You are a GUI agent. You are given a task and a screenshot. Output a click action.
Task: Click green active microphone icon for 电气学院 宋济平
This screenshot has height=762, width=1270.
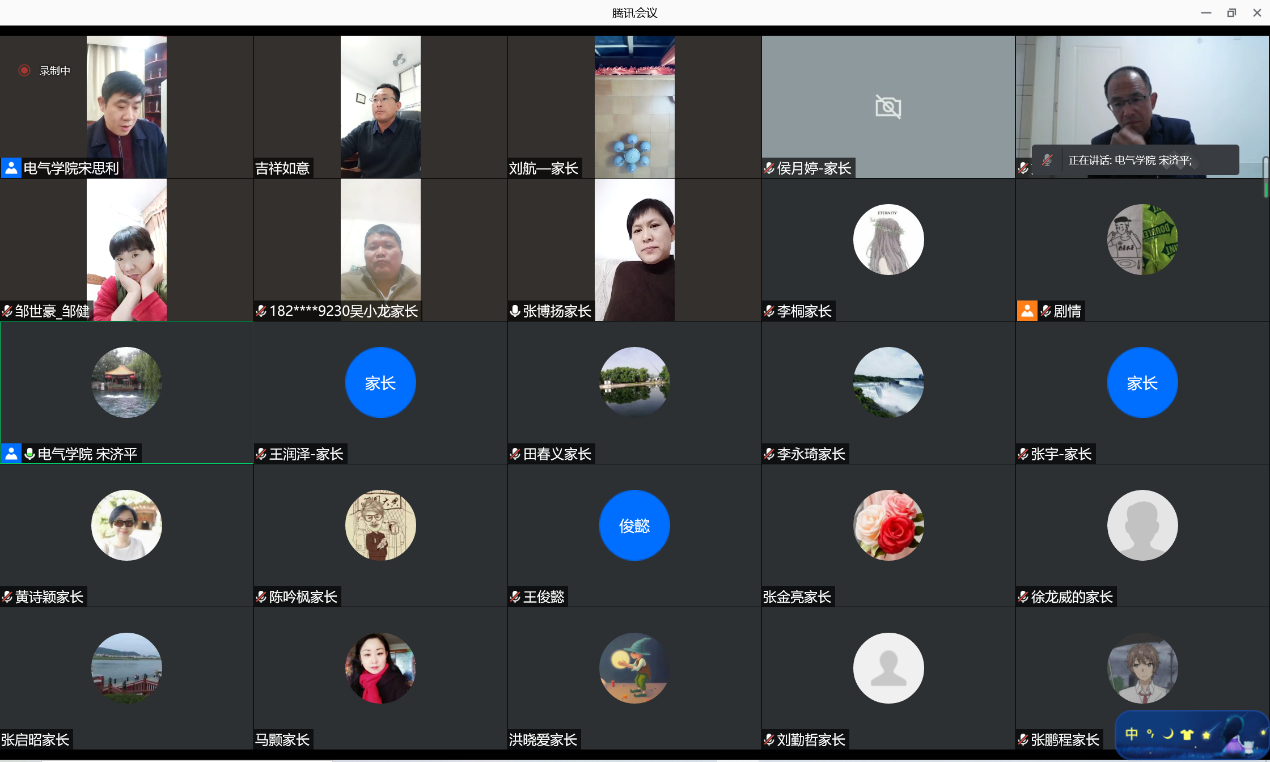30,454
